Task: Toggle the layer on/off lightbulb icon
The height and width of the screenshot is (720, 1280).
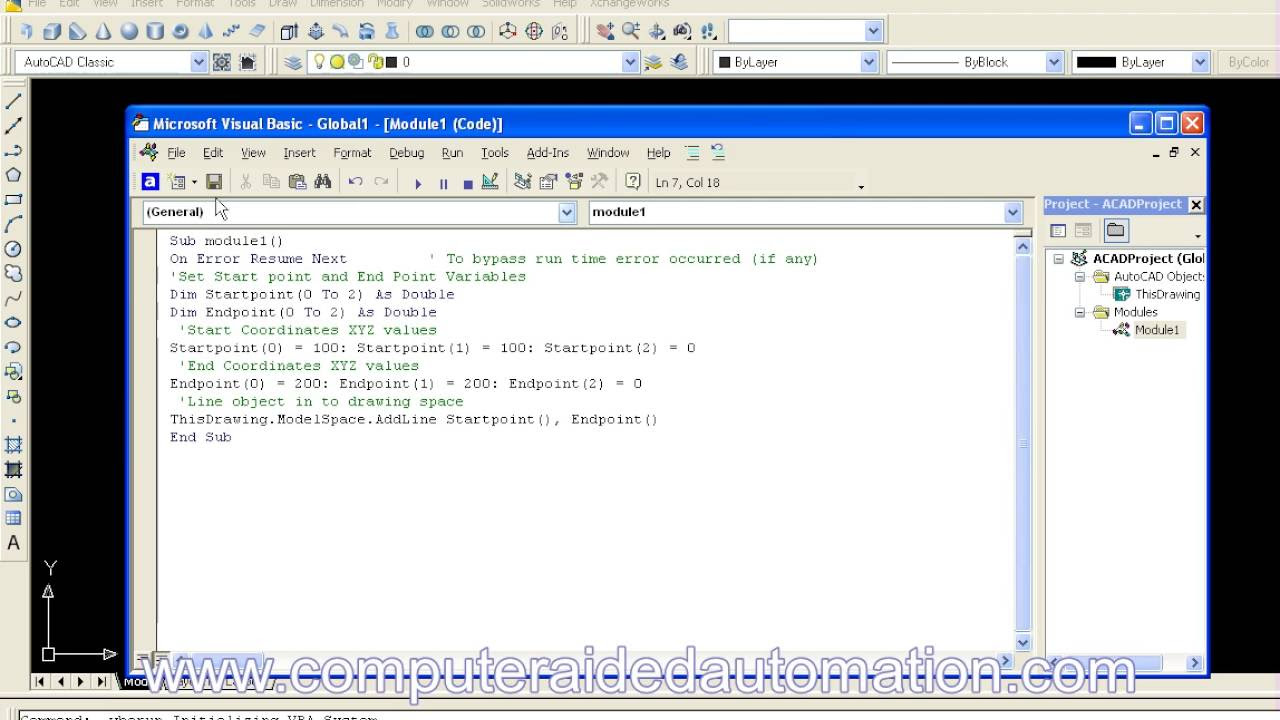Action: click(319, 62)
